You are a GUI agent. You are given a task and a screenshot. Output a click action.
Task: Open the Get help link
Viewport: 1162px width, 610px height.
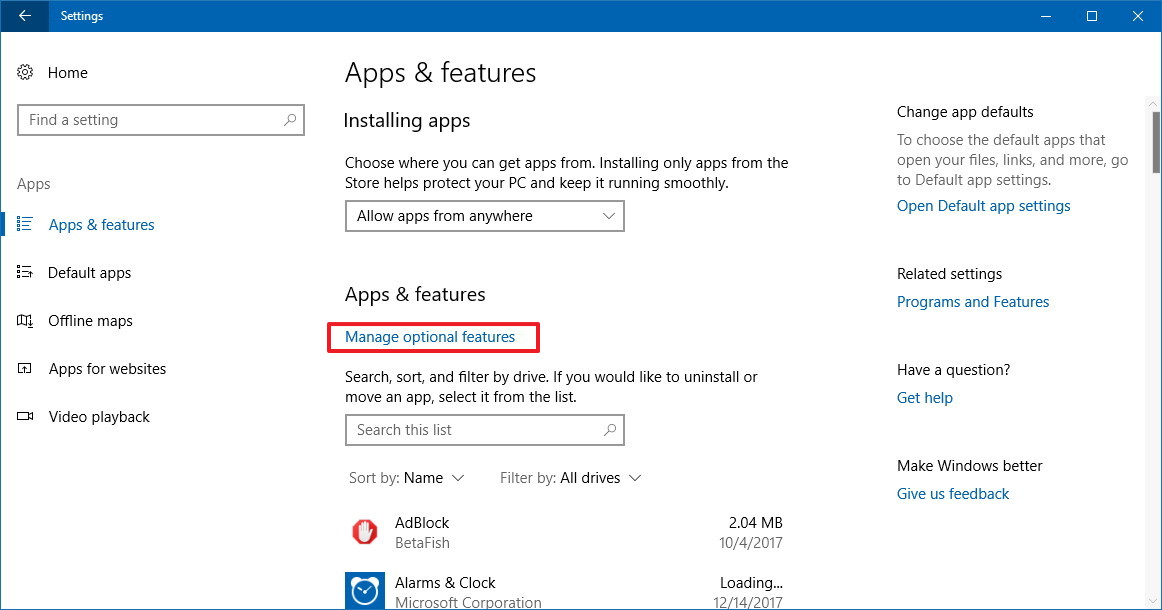coord(924,397)
